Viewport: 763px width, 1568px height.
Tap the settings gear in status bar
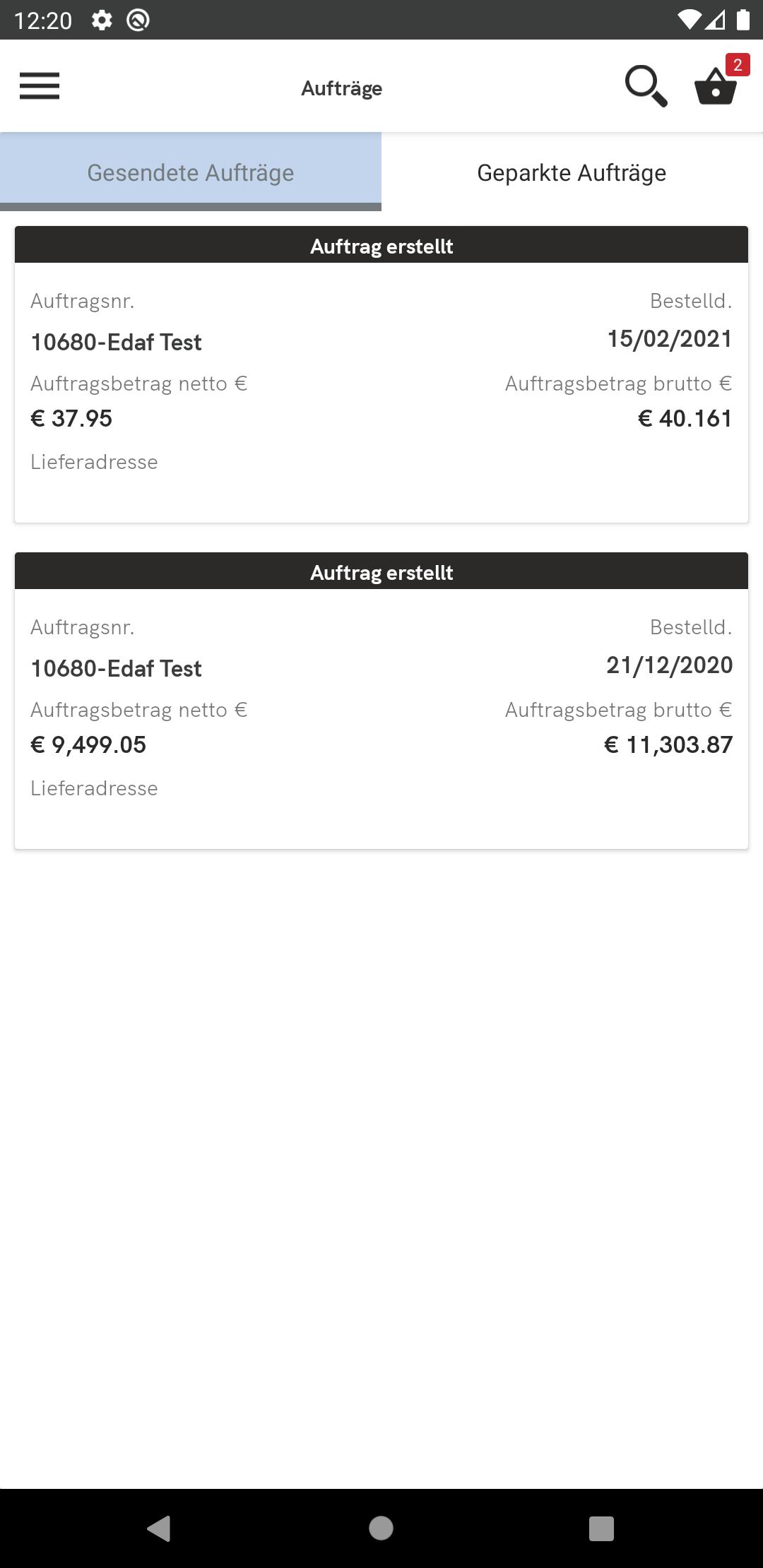coord(102,20)
